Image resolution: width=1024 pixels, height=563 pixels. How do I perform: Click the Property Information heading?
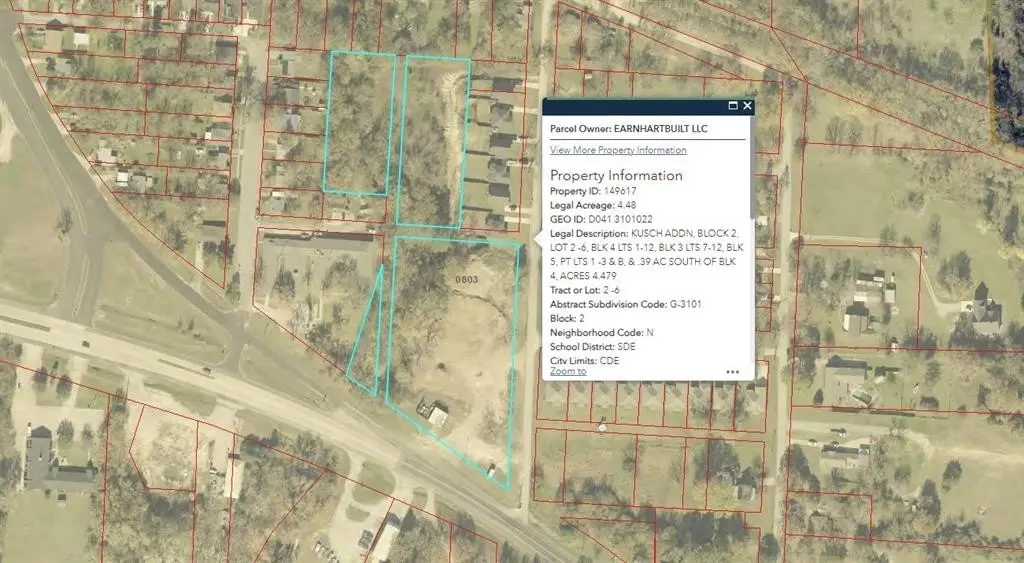point(616,175)
